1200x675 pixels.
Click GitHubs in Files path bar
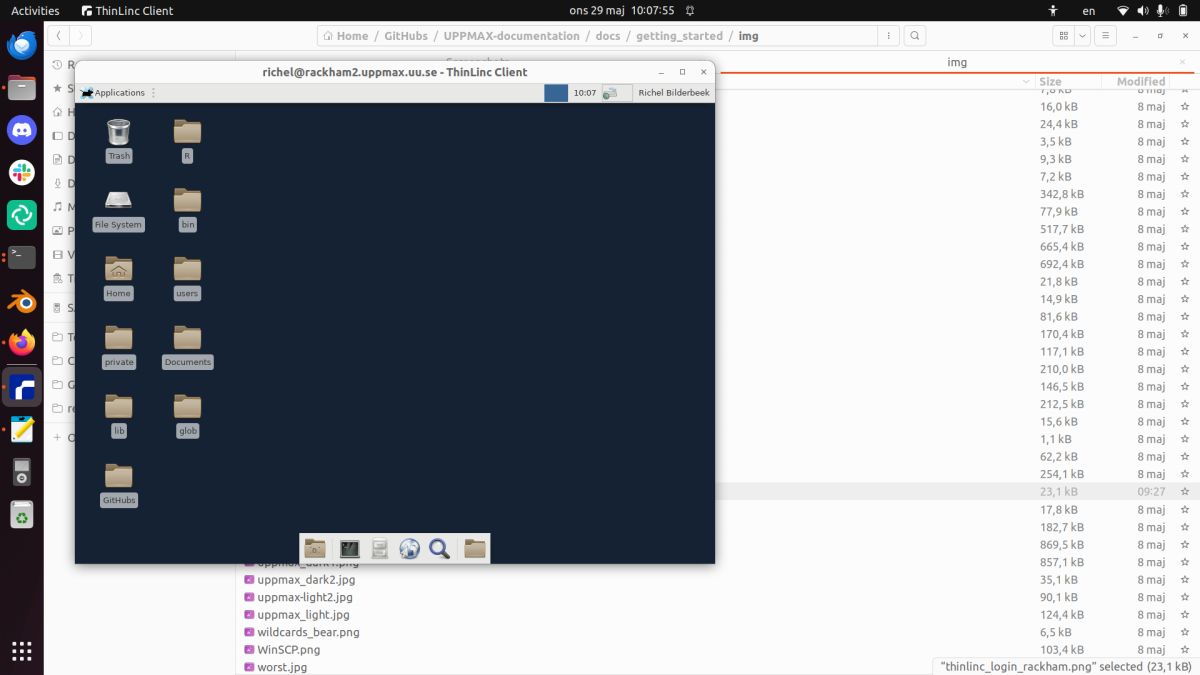click(x=406, y=36)
